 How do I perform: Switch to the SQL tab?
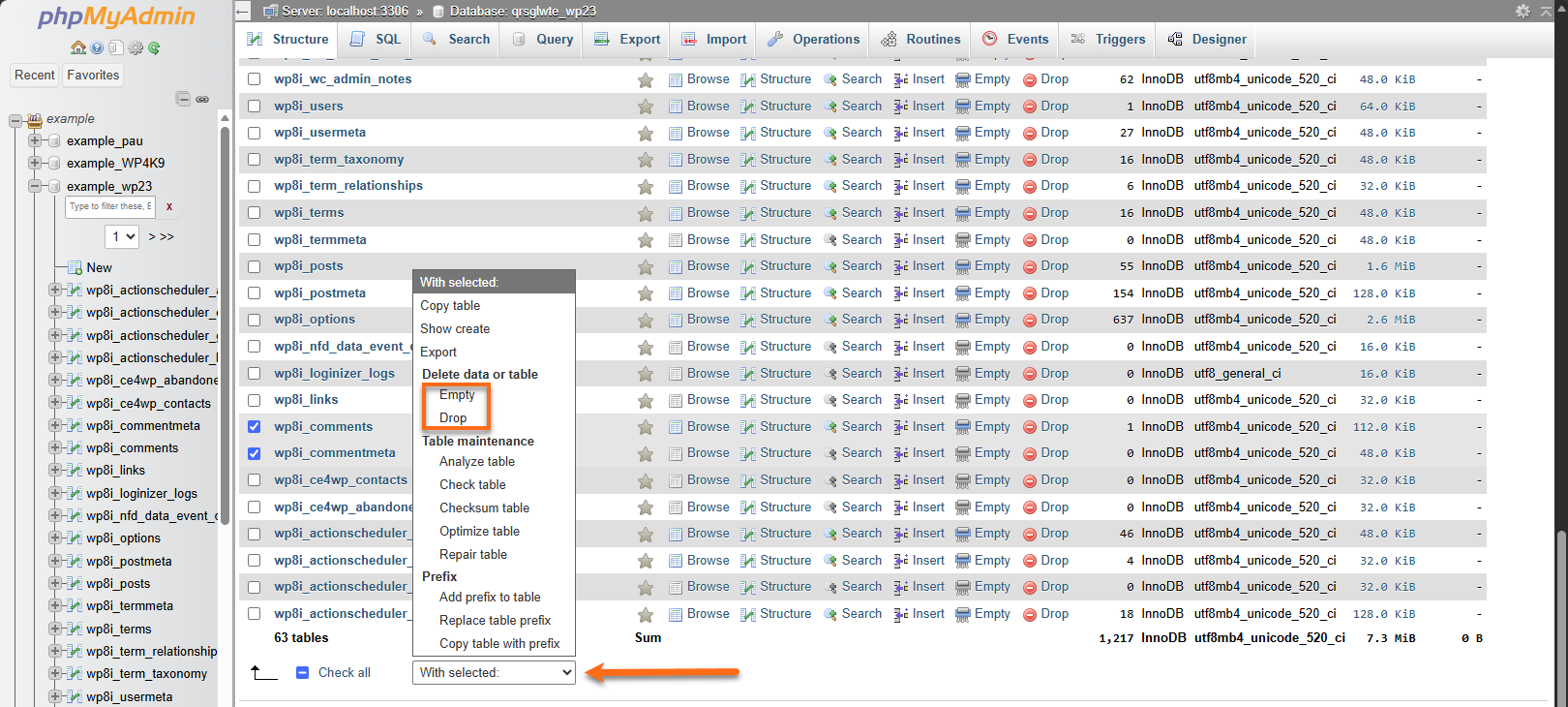[x=376, y=40]
